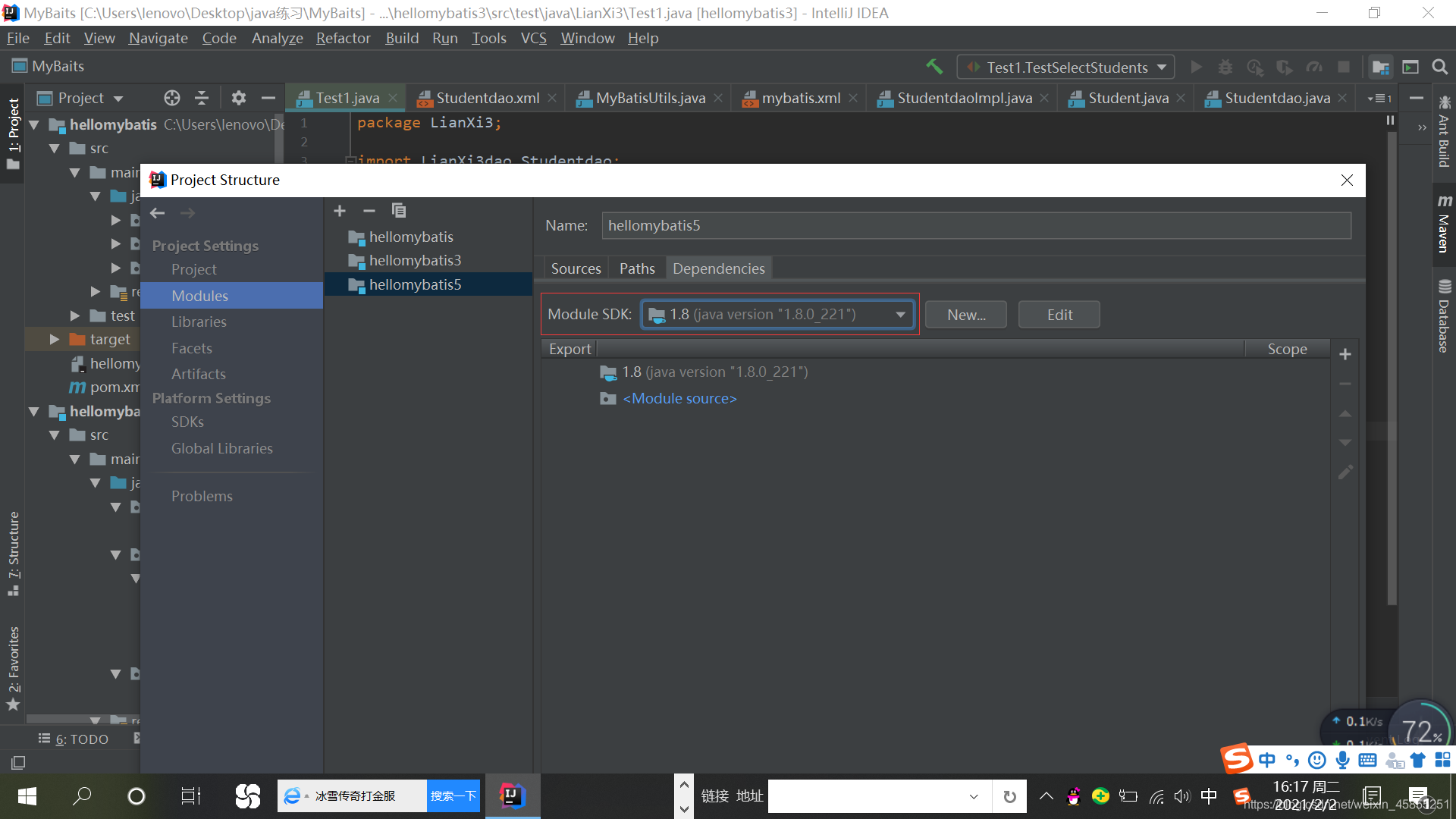
Task: Click the Search Everywhere magnifier icon
Action: point(1439,67)
